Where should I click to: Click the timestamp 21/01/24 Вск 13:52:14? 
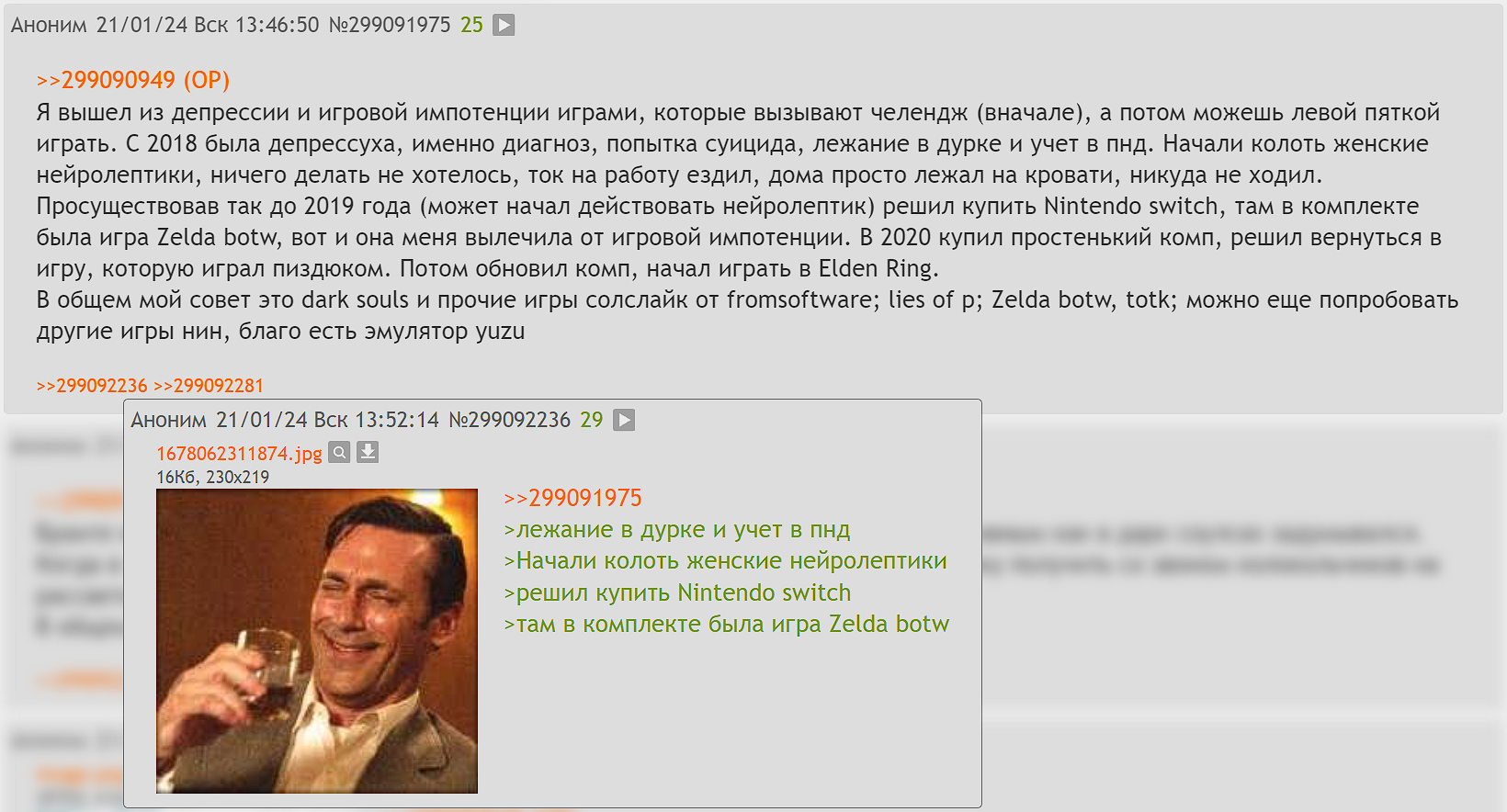[x=328, y=420]
